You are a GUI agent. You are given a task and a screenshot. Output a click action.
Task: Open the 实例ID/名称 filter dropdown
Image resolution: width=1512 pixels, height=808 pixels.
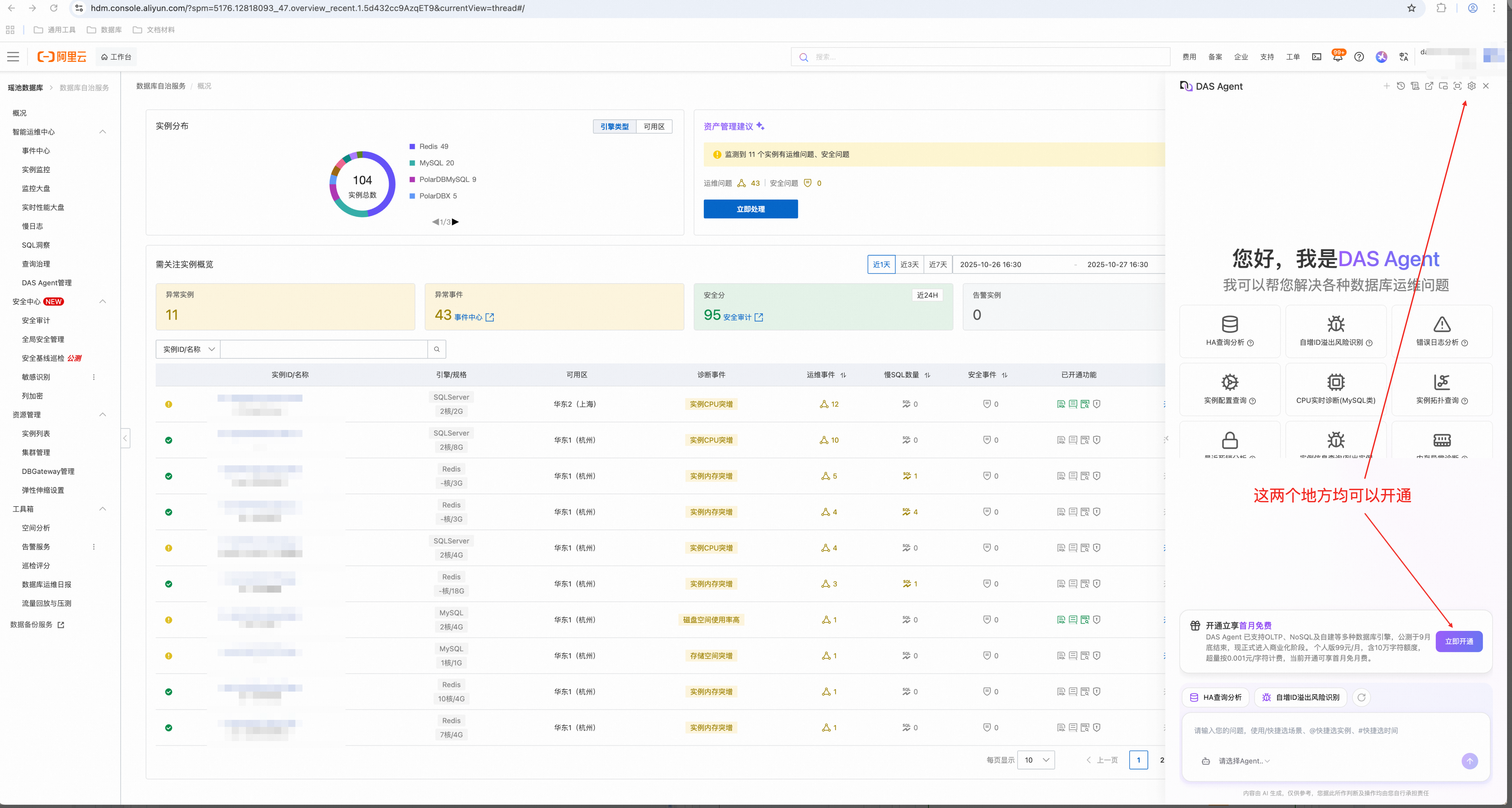[x=188, y=349]
